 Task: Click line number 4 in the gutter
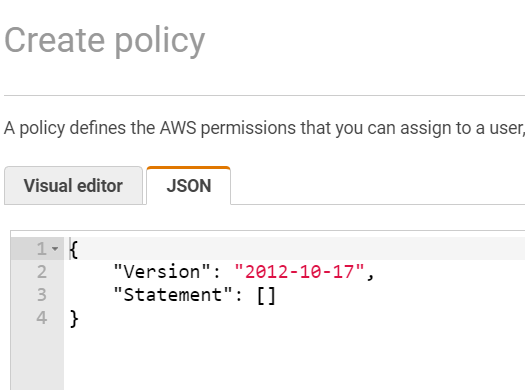(x=42, y=318)
